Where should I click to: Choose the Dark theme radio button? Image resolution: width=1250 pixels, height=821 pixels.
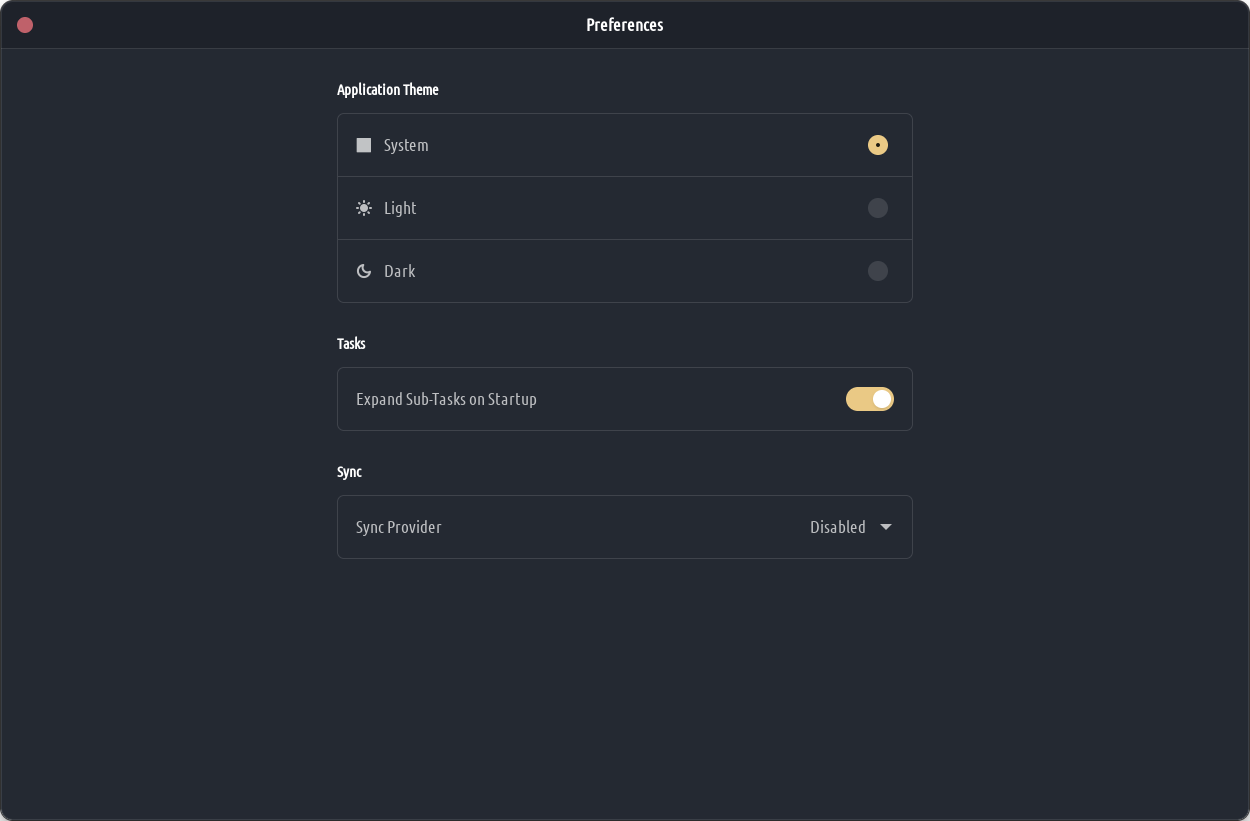[x=878, y=271]
